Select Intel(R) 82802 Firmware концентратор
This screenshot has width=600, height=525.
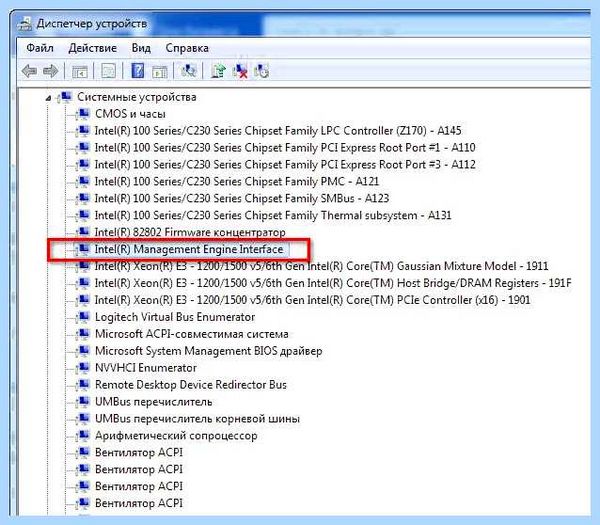pos(190,232)
